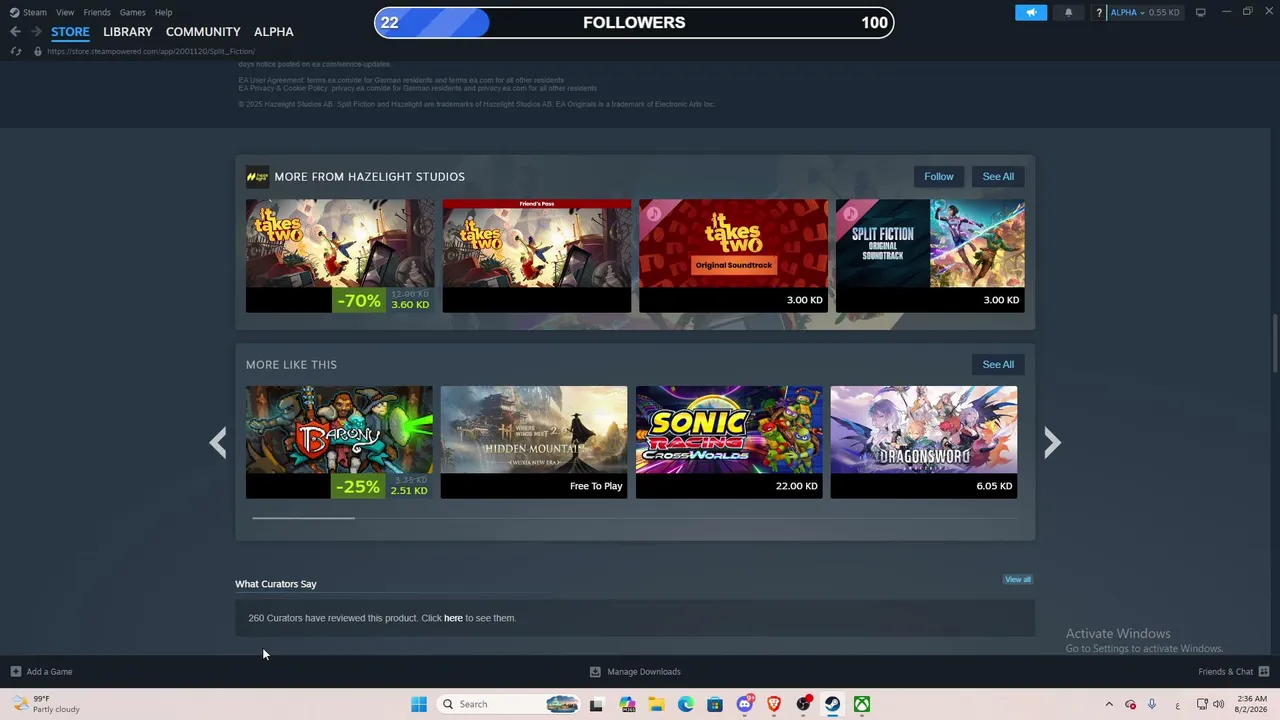Screen dimensions: 1280x720
Task: Show hidden system tray icons
Action: tap(1108, 704)
